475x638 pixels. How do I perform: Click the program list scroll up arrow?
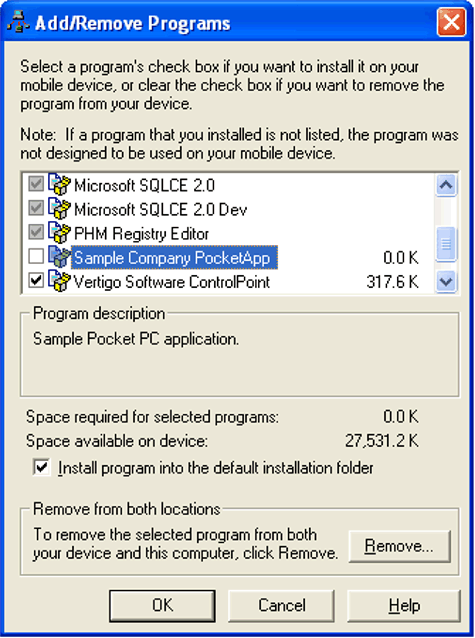(x=446, y=185)
